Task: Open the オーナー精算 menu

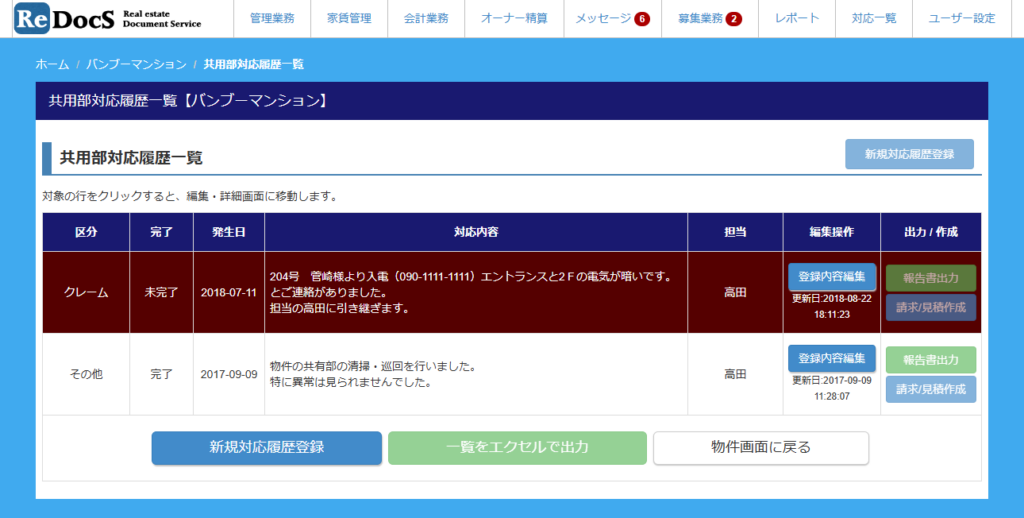Action: [514, 19]
